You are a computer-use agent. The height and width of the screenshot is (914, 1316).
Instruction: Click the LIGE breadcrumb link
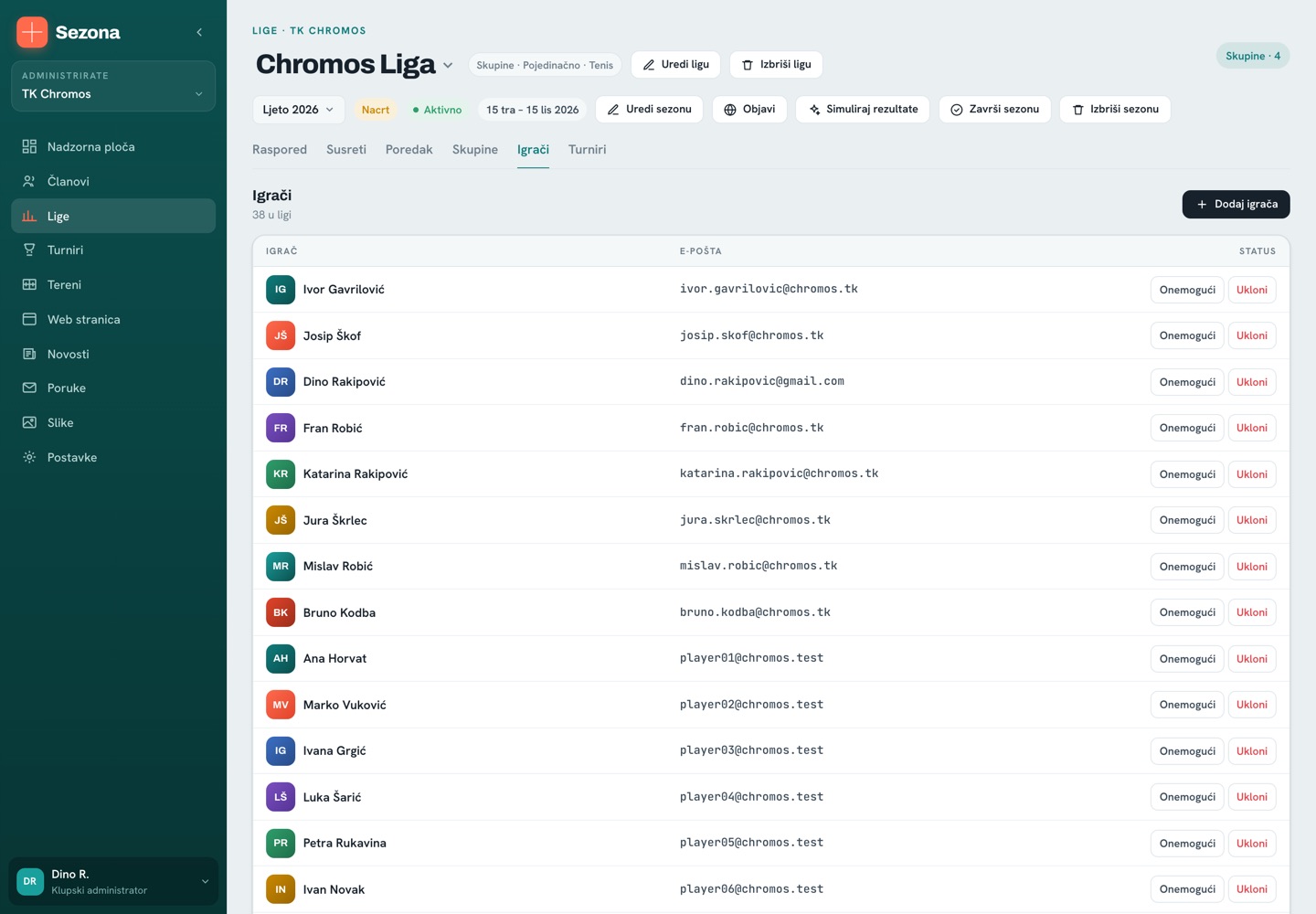point(265,31)
